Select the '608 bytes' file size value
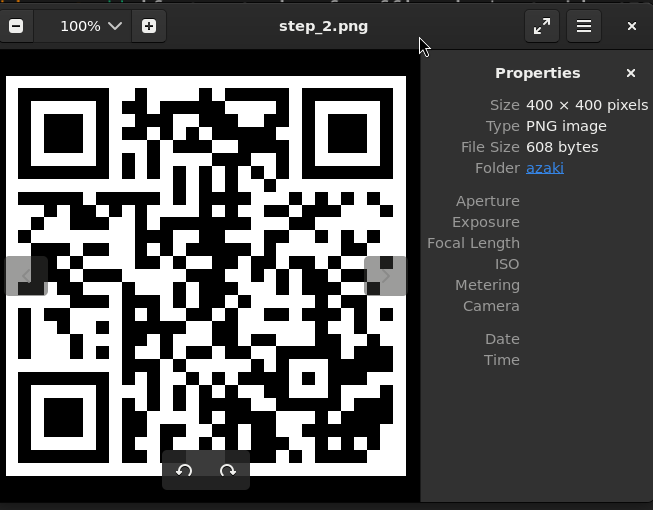653x510 pixels. (x=562, y=147)
